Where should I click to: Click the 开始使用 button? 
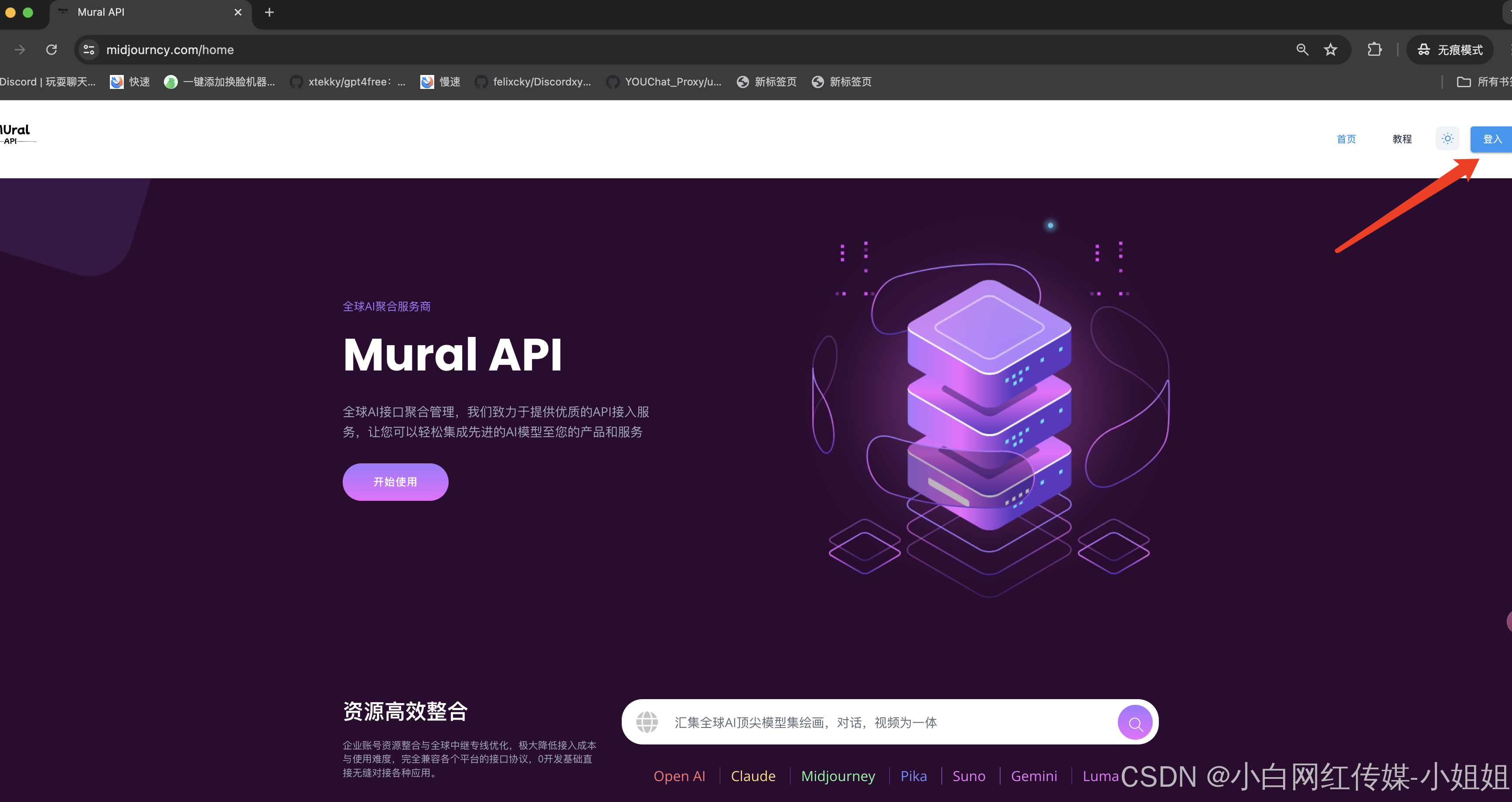[395, 482]
